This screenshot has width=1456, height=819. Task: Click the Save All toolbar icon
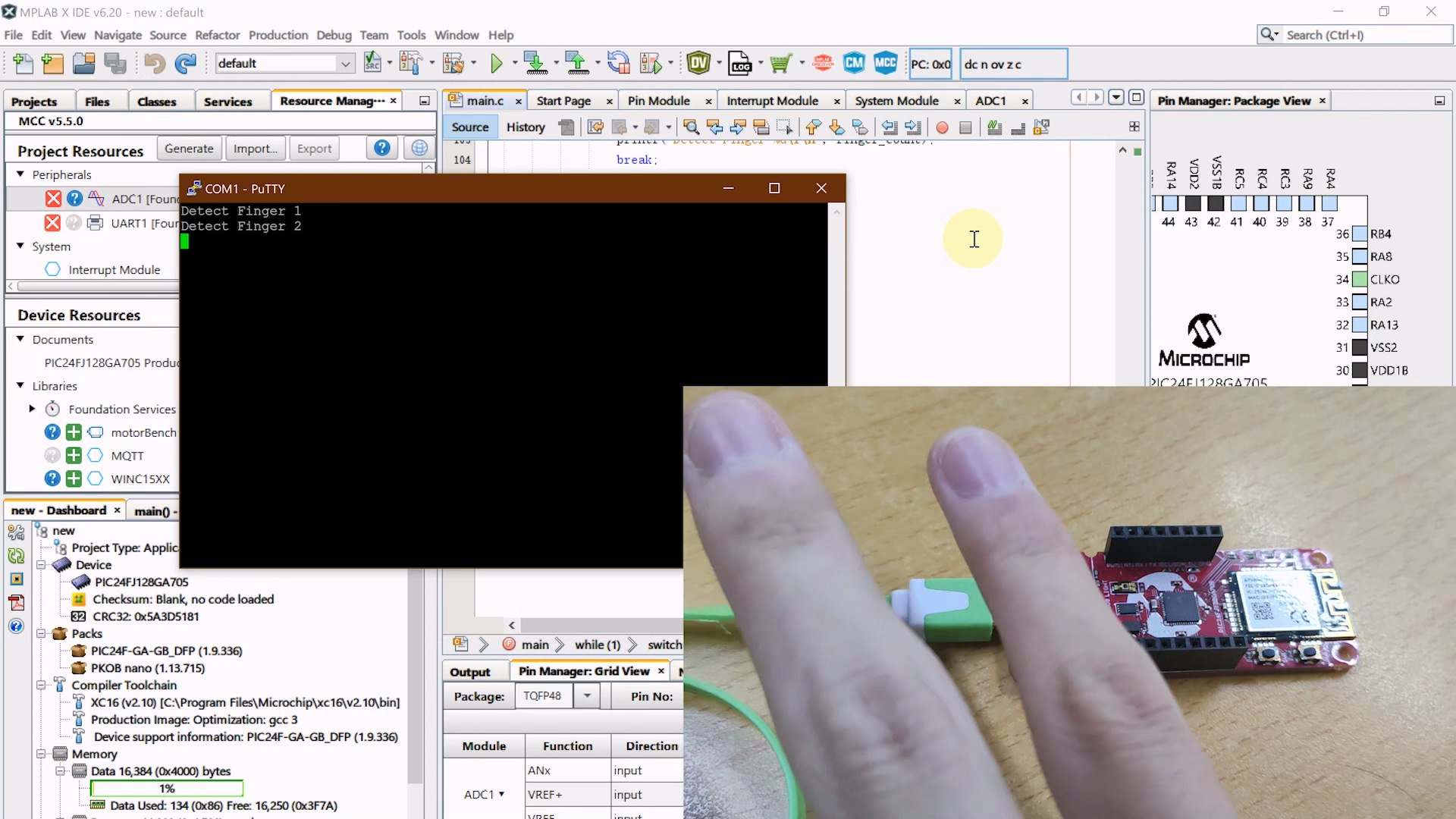(x=115, y=64)
